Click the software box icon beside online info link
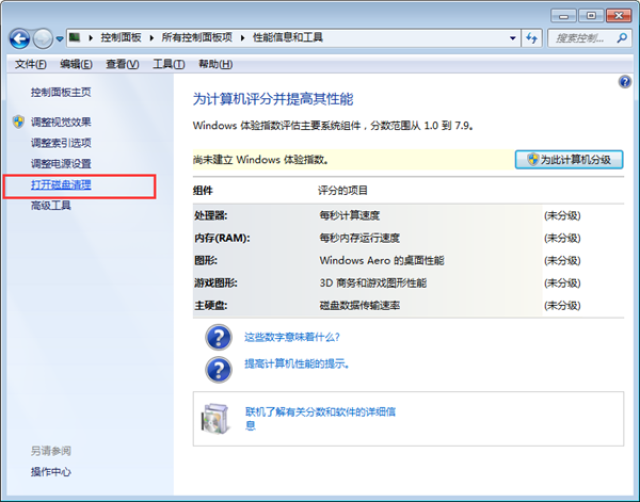 (215, 419)
